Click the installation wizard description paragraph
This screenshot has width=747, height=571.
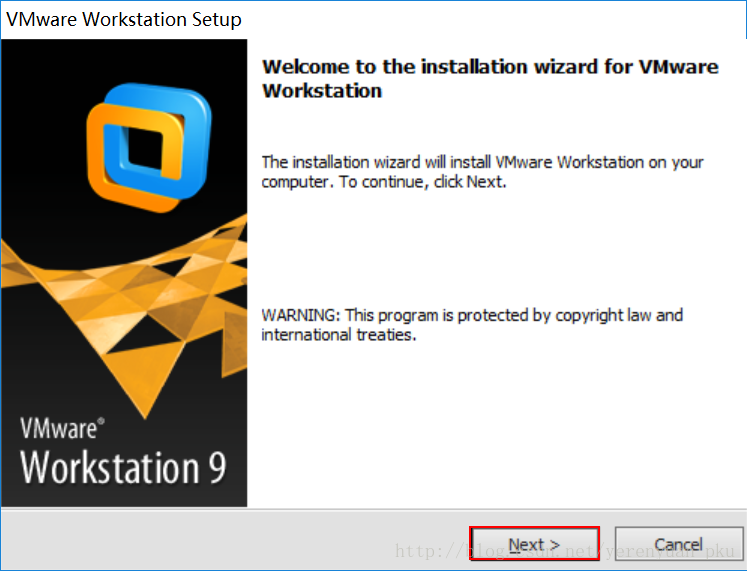coord(482,172)
